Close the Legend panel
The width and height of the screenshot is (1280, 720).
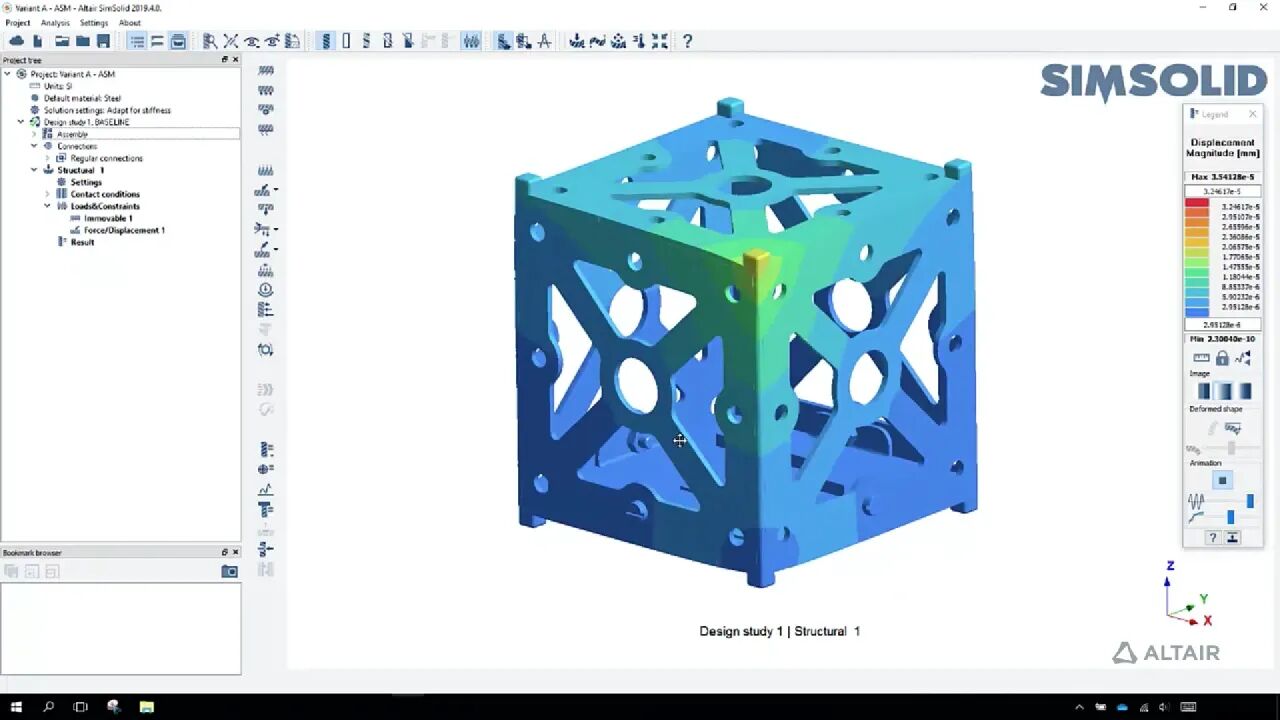click(1252, 114)
